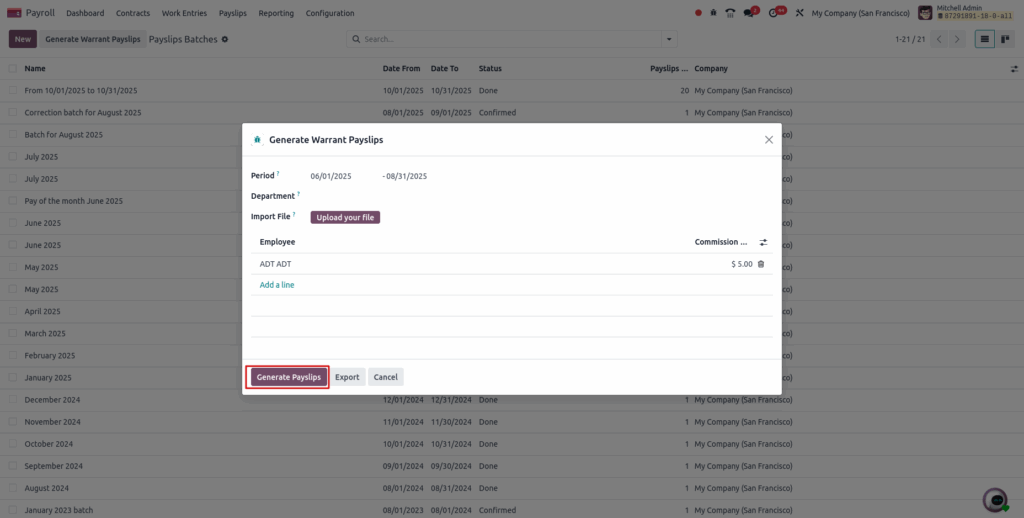The width and height of the screenshot is (1024, 518).
Task: Check the January 2023 batch row checkbox
Action: [x=12, y=510]
